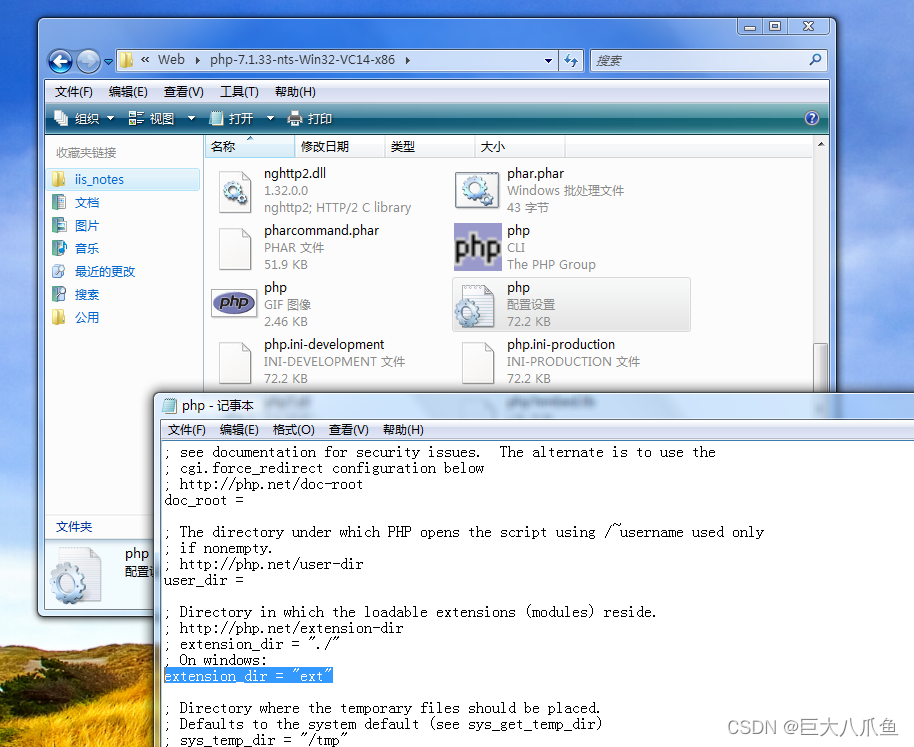Image resolution: width=914 pixels, height=747 pixels.
Task: Open 图片 favorite link
Action: (87, 225)
